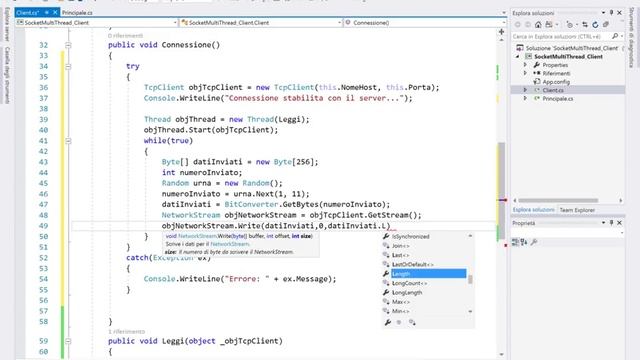Select LongCount<> in the IntelliSense list

pos(409,283)
